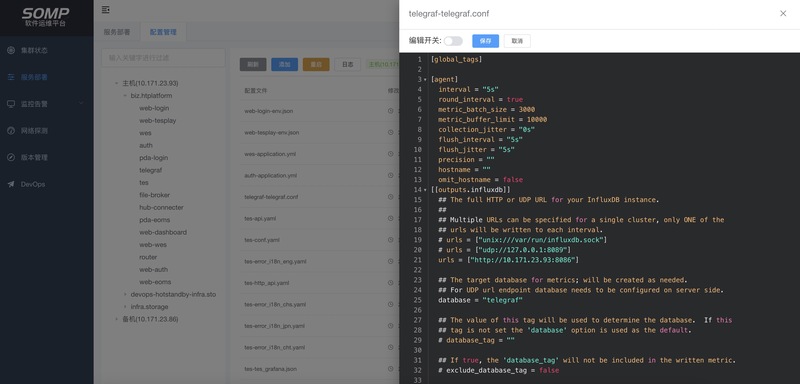This screenshot has height=384, width=800.
Task: Click the orange 重启 button
Action: tap(316, 64)
